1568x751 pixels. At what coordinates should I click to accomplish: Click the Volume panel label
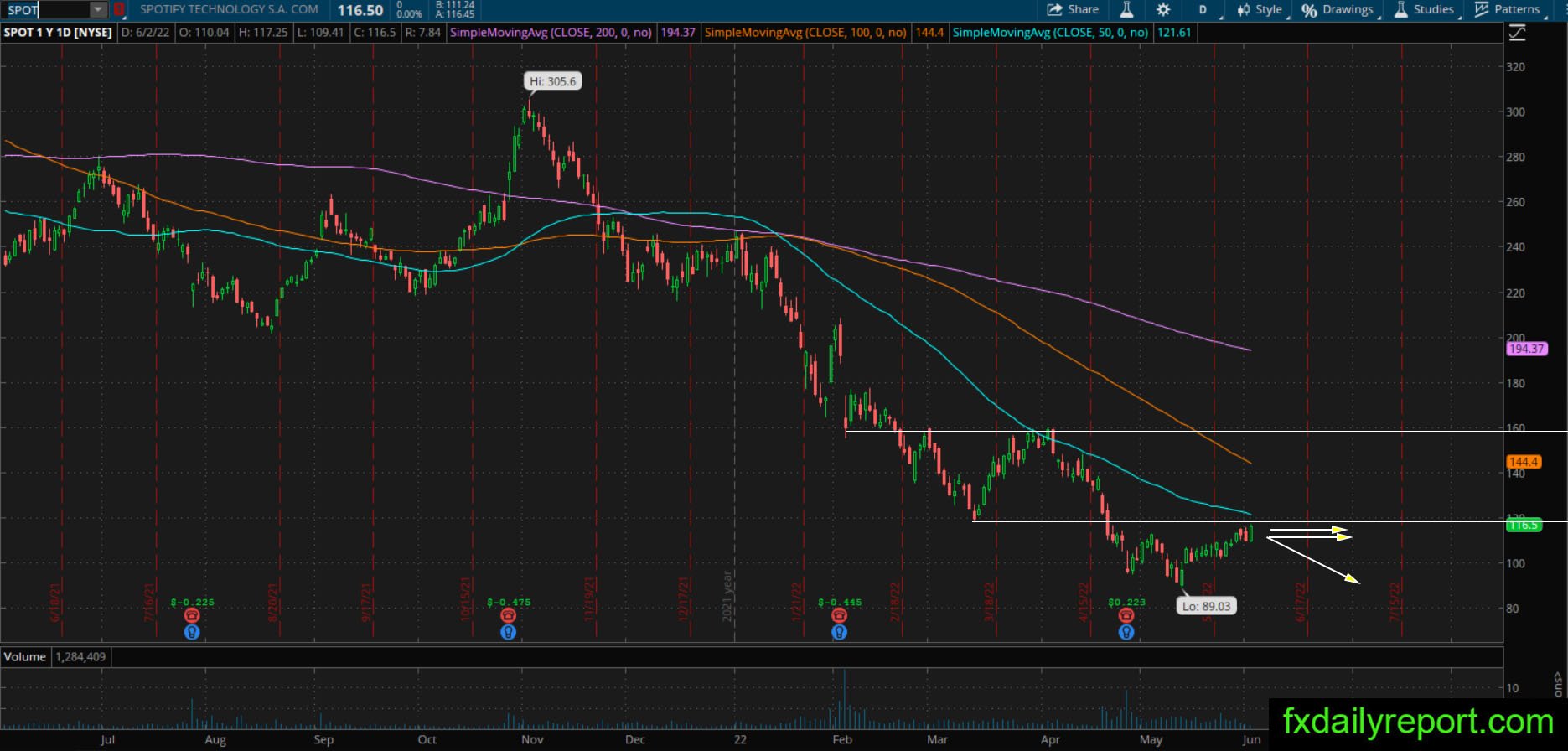(25, 657)
